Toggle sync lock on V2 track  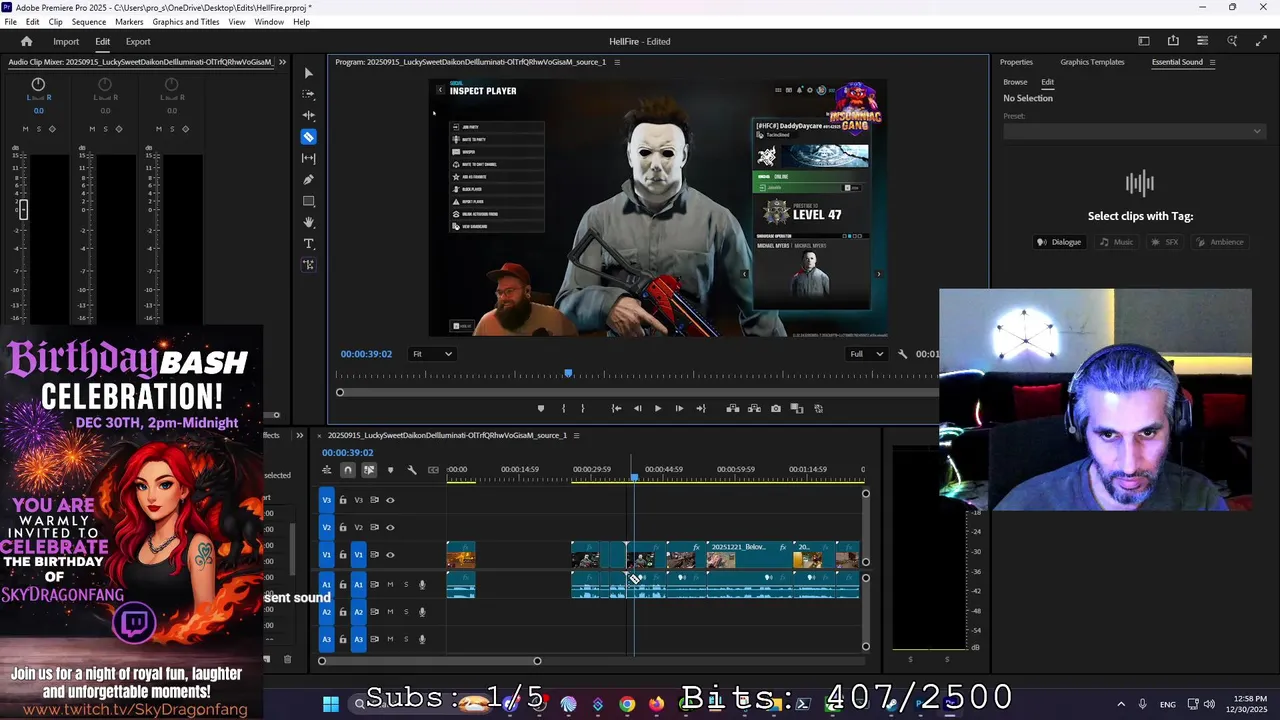click(374, 527)
